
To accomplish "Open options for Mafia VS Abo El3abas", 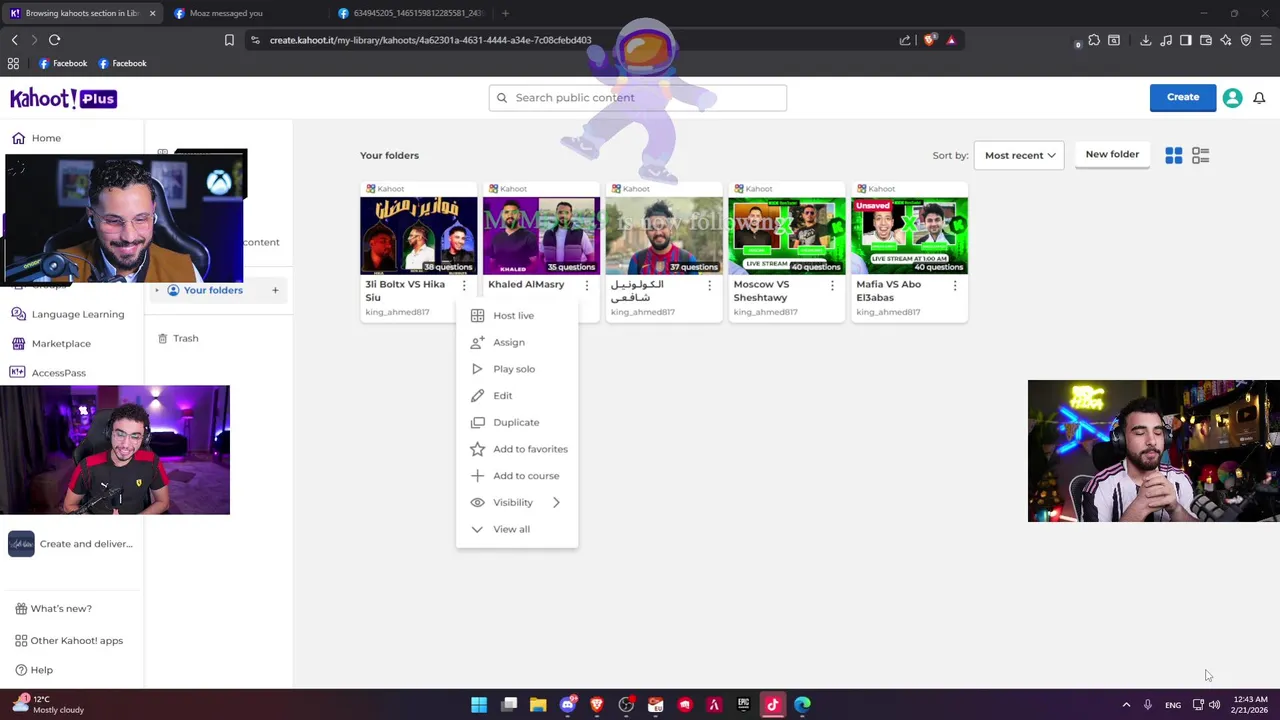I will click(x=955, y=285).
